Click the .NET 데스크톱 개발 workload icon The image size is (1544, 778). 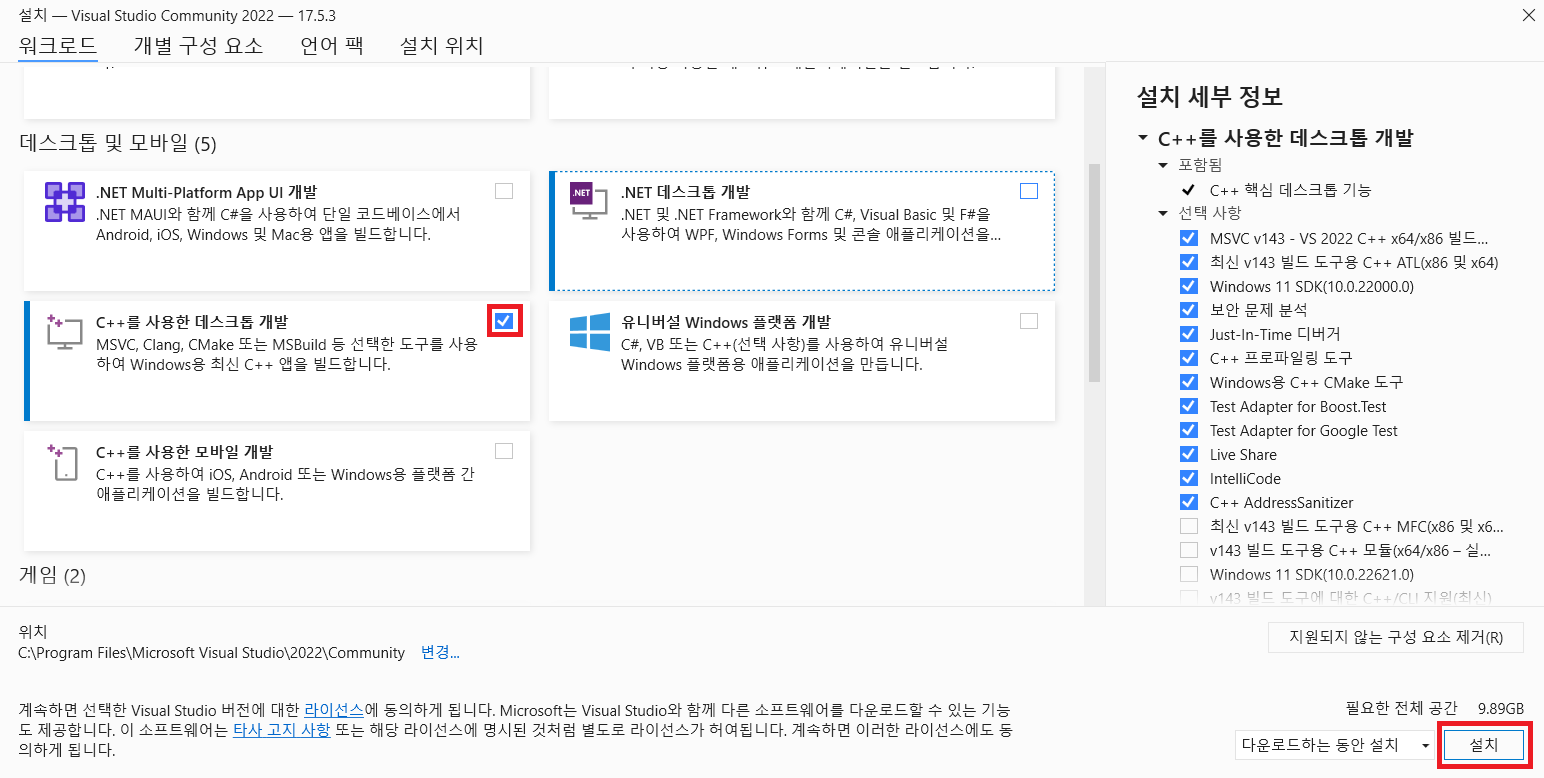tap(588, 201)
